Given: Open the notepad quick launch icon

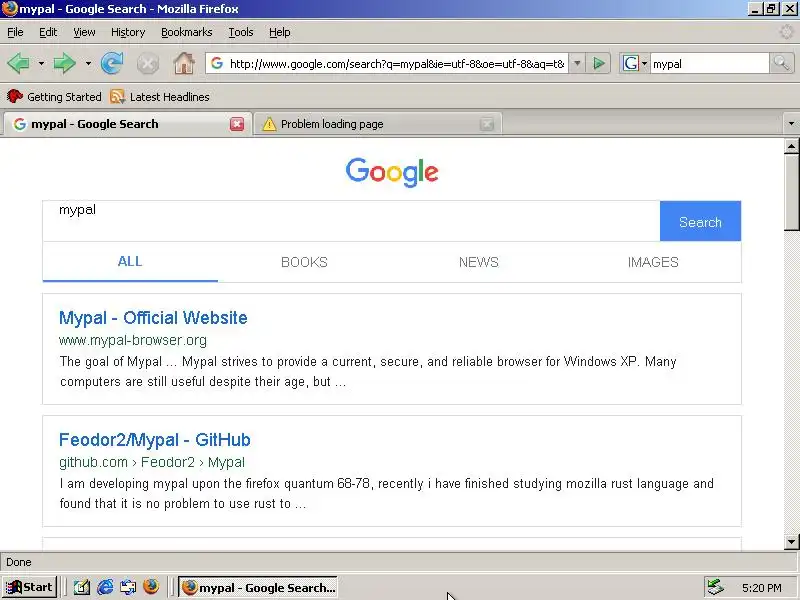Looking at the screenshot, I should tap(82, 587).
